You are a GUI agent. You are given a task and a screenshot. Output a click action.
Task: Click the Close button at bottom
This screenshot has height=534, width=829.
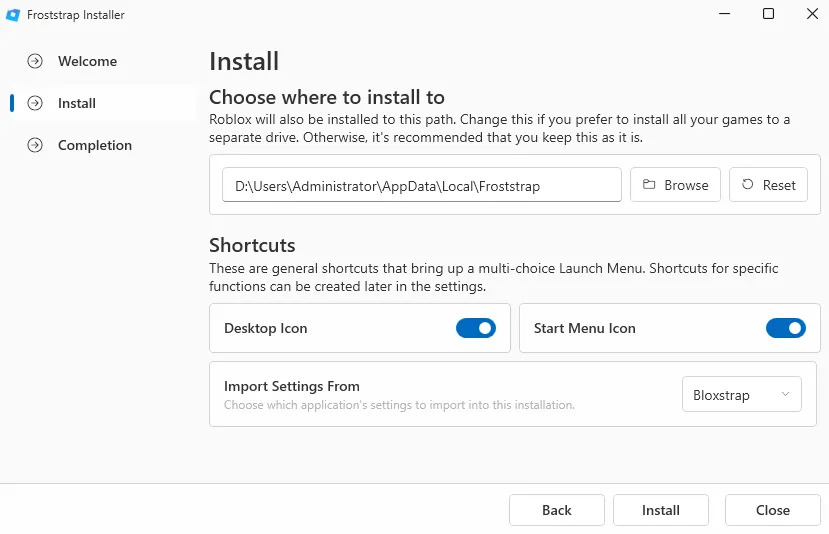pos(772,510)
